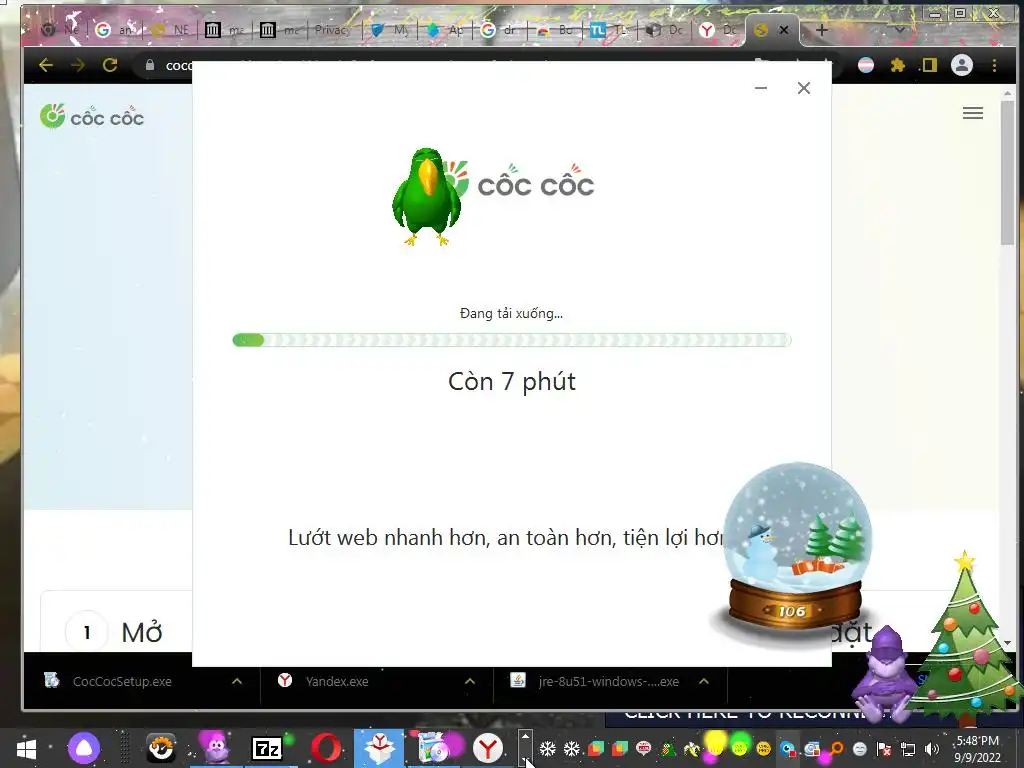
Task: Click the green parrot mascot in installer
Action: tap(425, 197)
